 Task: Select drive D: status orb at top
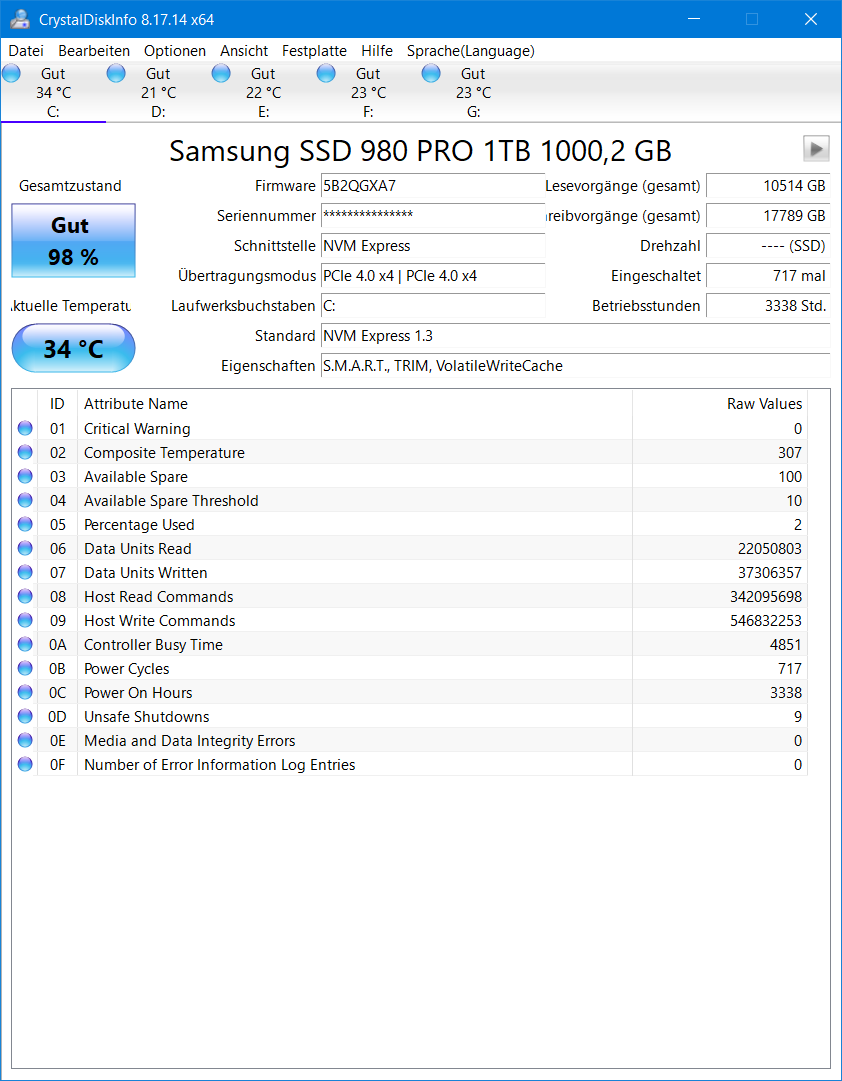pos(117,72)
